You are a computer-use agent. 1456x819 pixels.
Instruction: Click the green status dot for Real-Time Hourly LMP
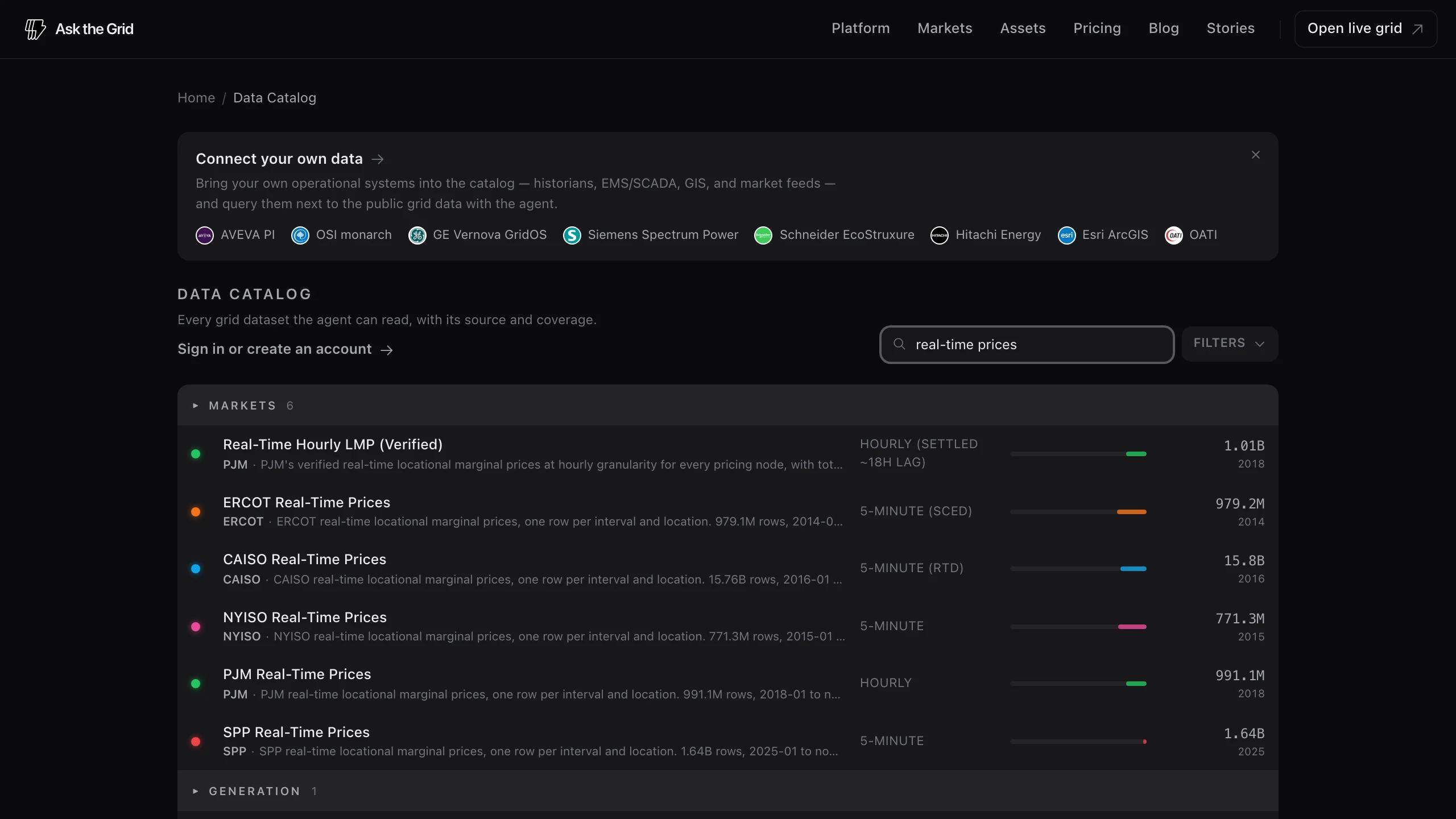click(x=196, y=454)
